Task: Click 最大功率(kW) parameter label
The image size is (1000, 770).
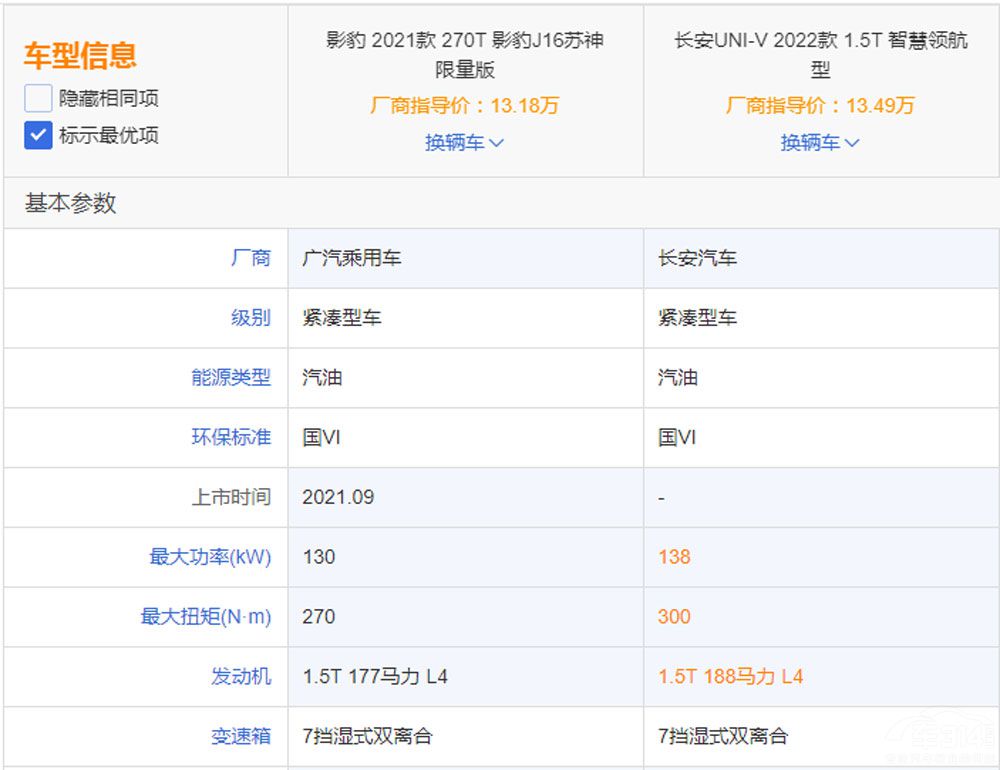Action: coord(210,557)
